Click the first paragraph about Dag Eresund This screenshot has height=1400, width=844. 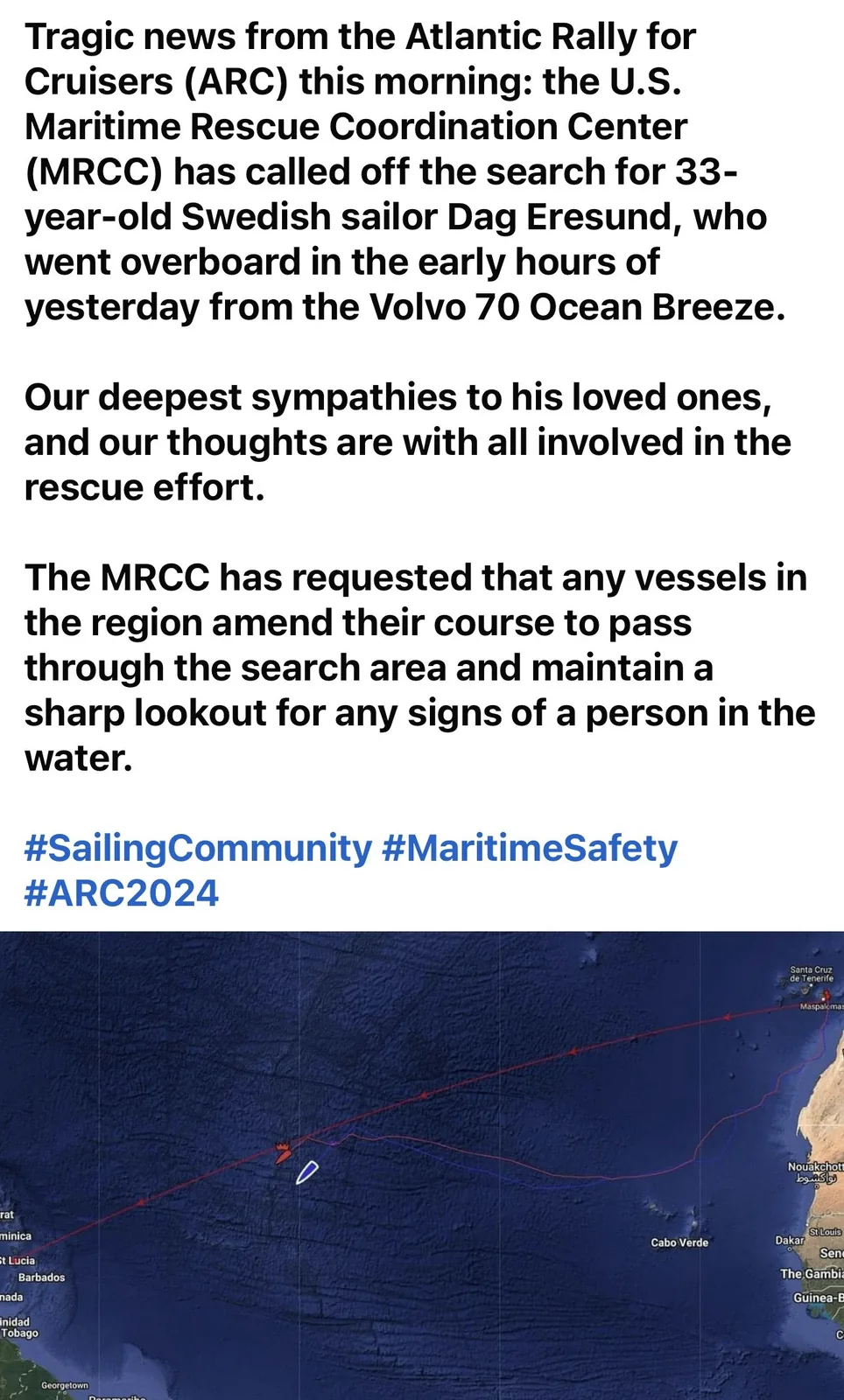[x=403, y=172]
